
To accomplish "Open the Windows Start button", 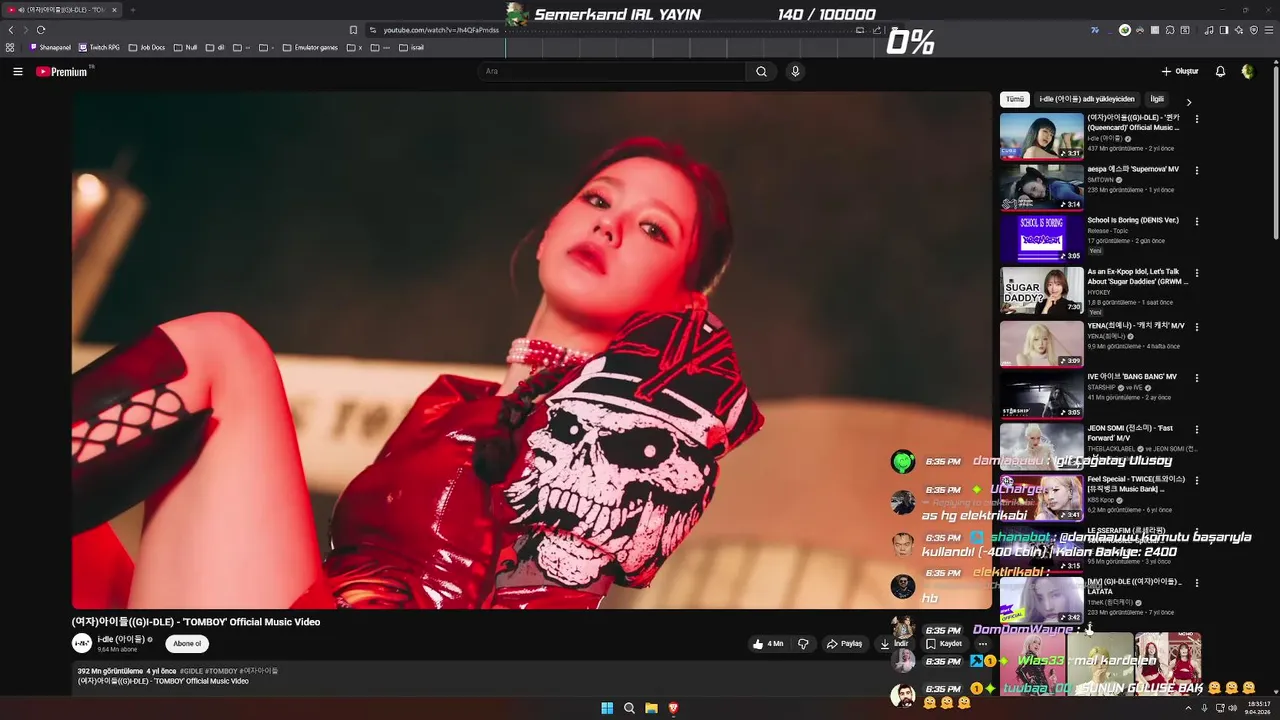I will pyautogui.click(x=607, y=708).
